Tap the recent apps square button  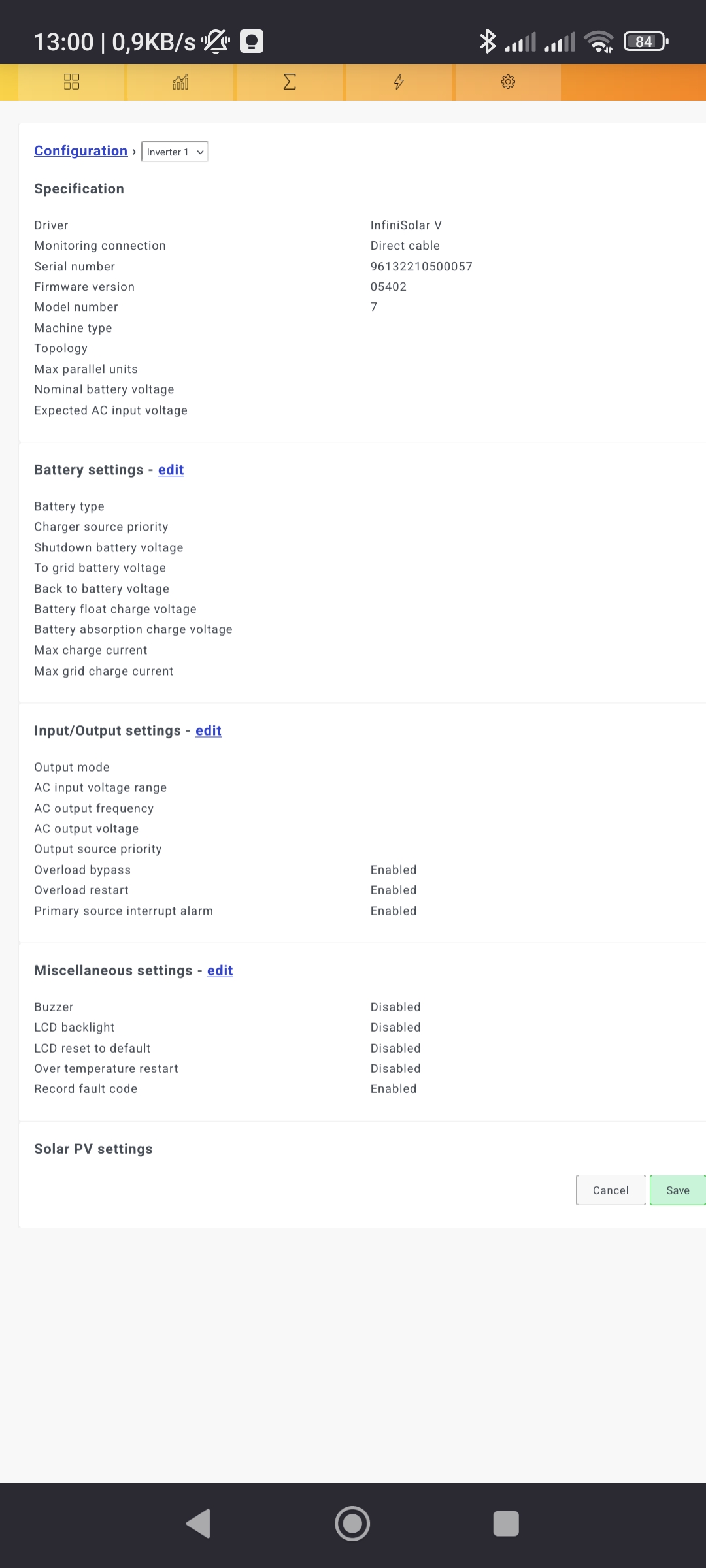[x=506, y=1524]
